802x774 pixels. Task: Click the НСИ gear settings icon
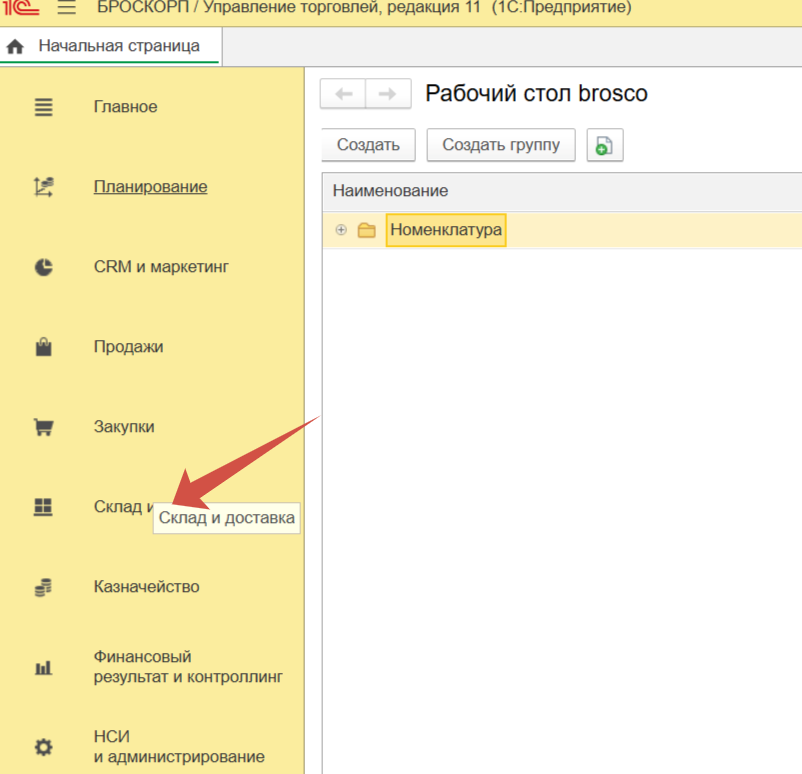point(43,747)
